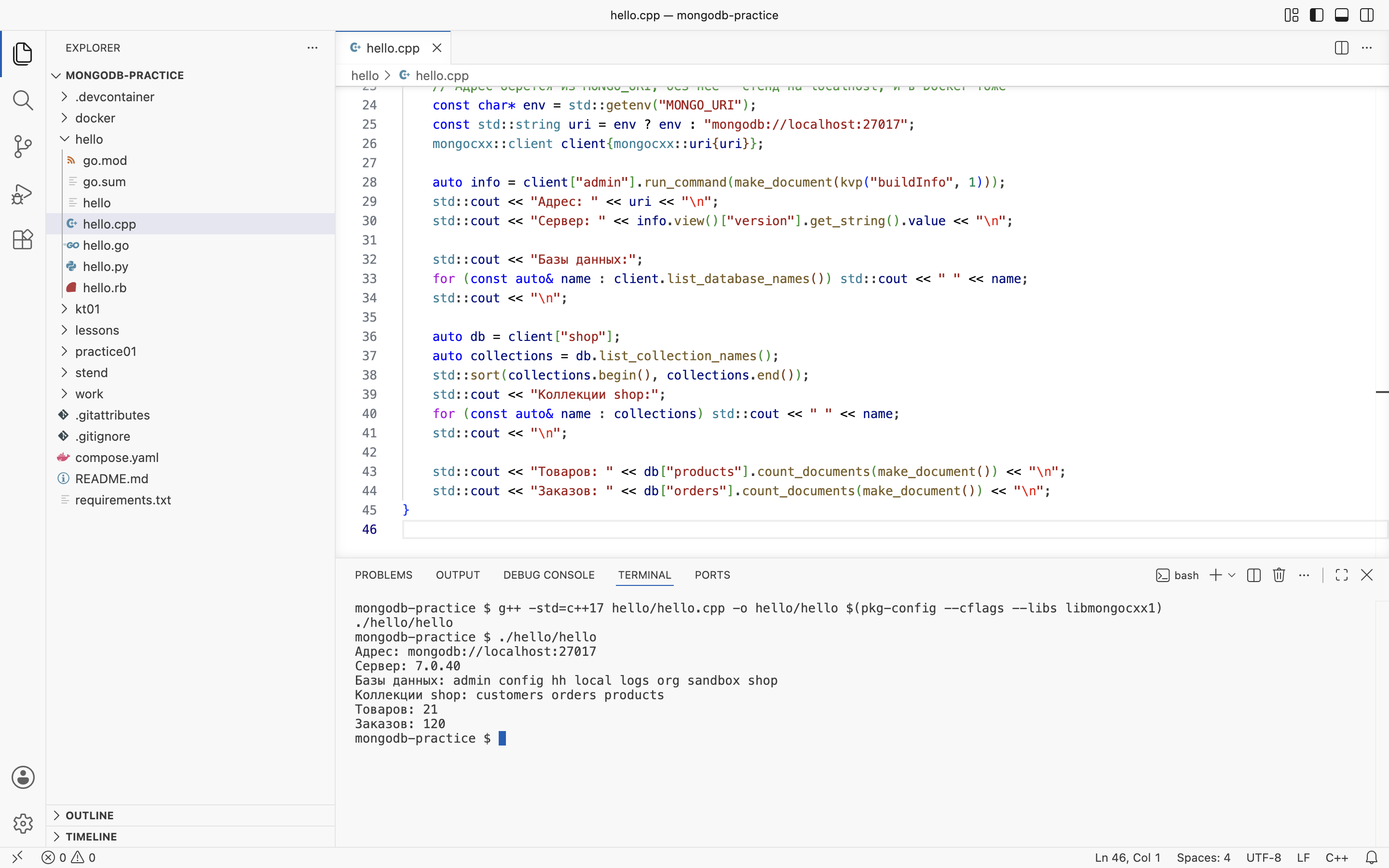Open the Source Control view
The image size is (1389, 868).
coord(22,147)
